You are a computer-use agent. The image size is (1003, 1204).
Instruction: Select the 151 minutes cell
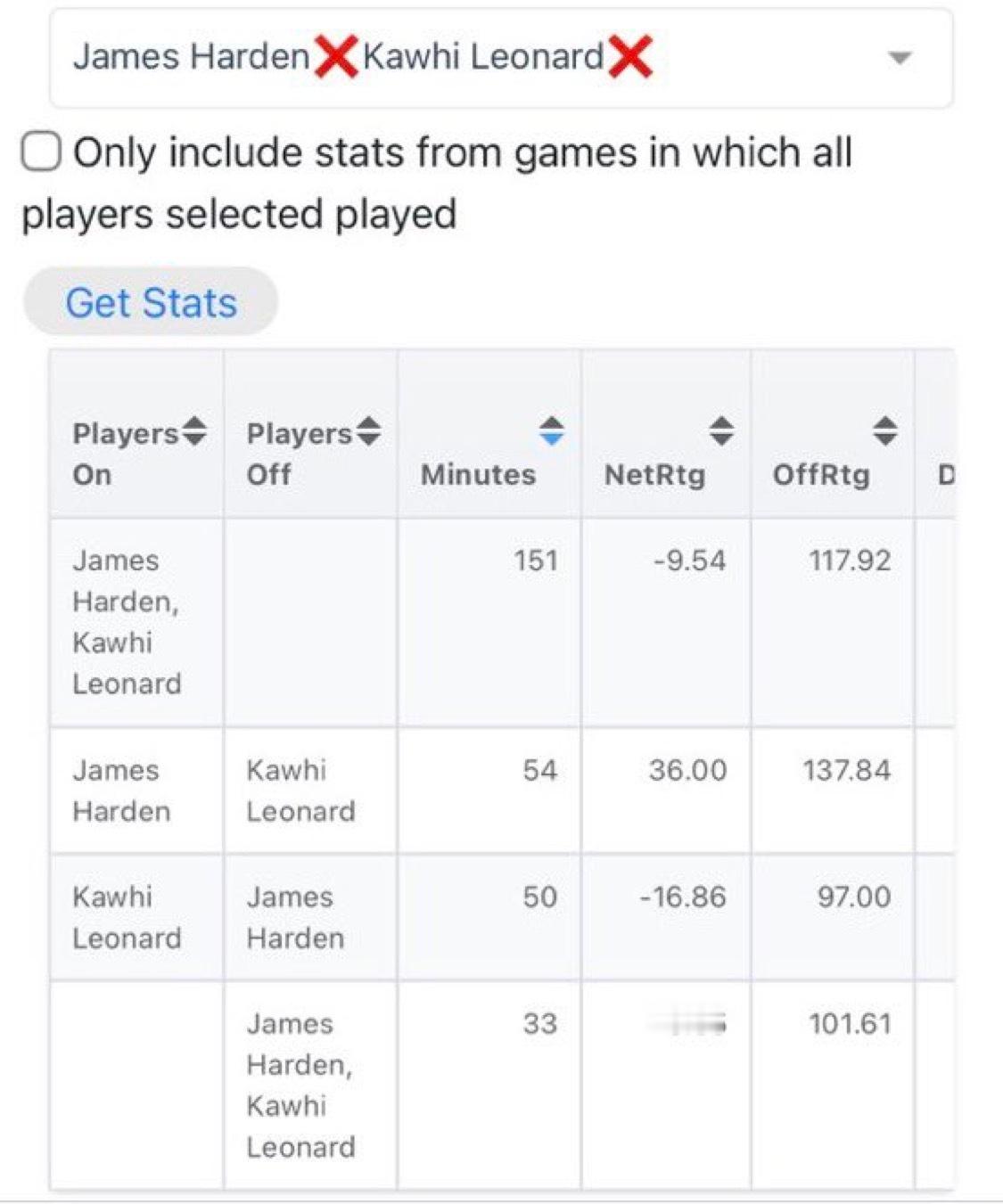coord(535,561)
